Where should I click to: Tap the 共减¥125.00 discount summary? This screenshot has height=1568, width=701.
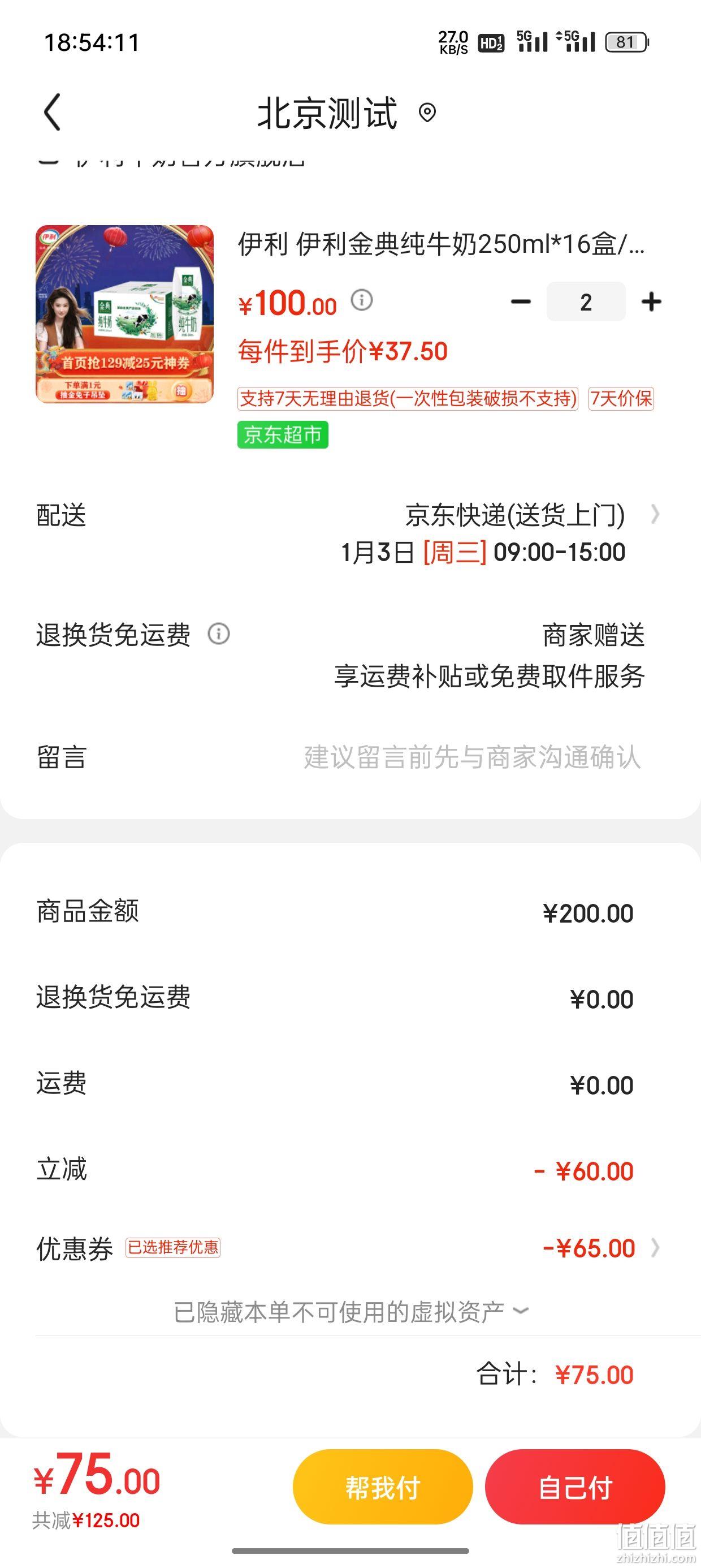coord(86,1520)
